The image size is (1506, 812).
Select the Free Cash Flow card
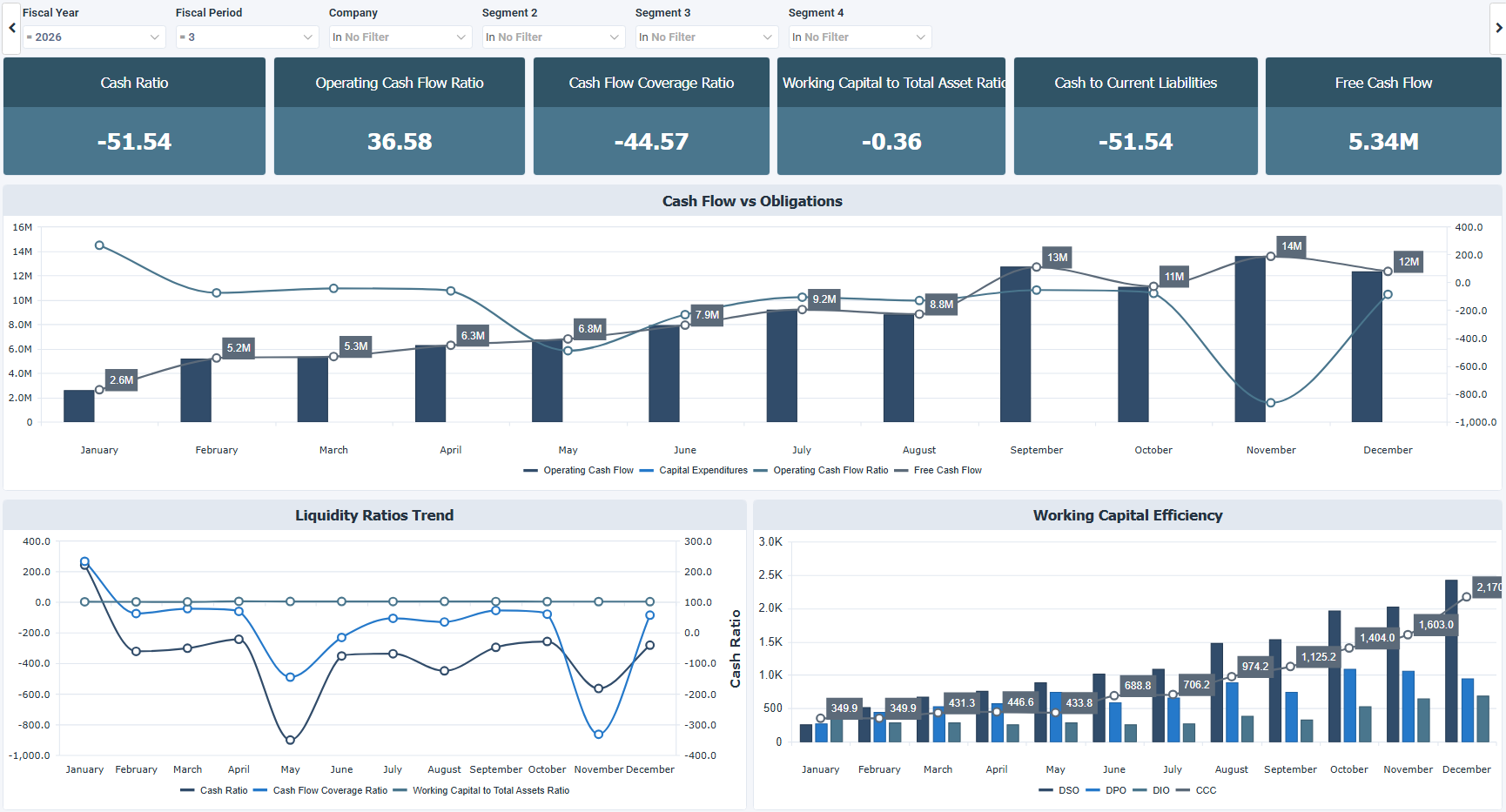coord(1383,116)
